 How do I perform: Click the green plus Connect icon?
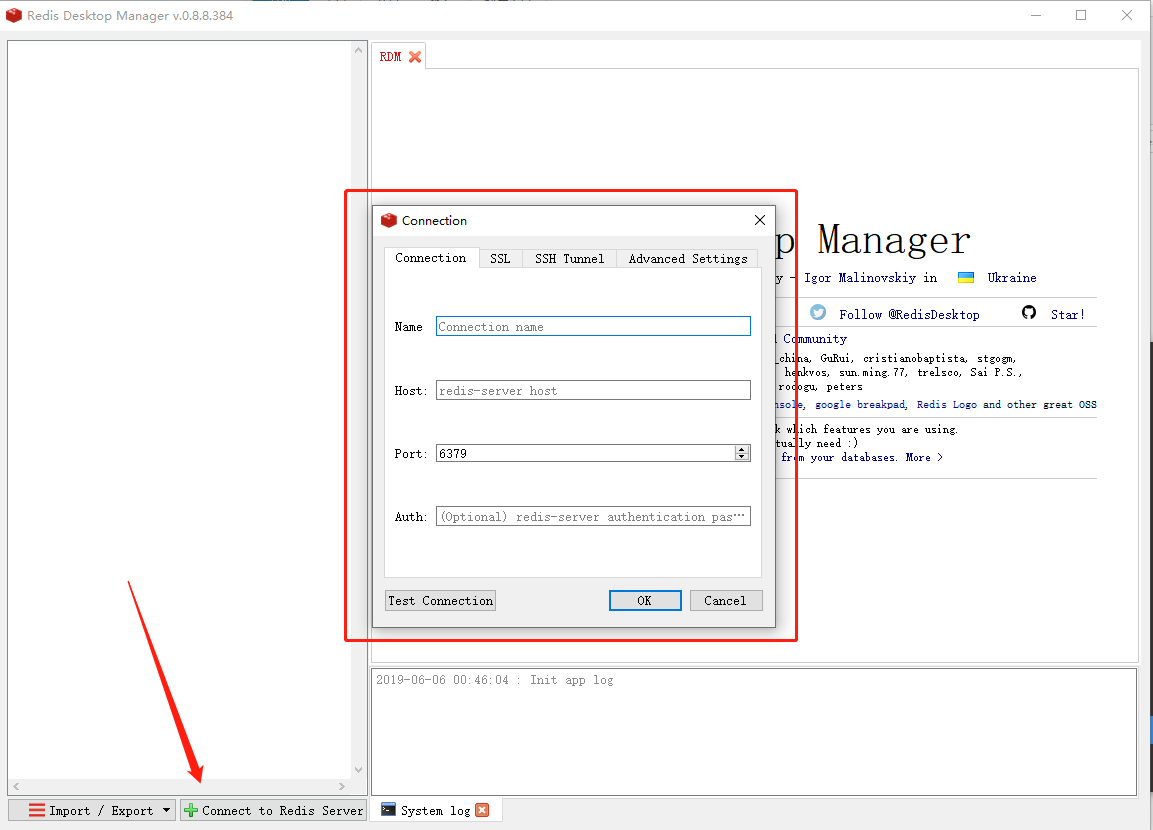[191, 810]
